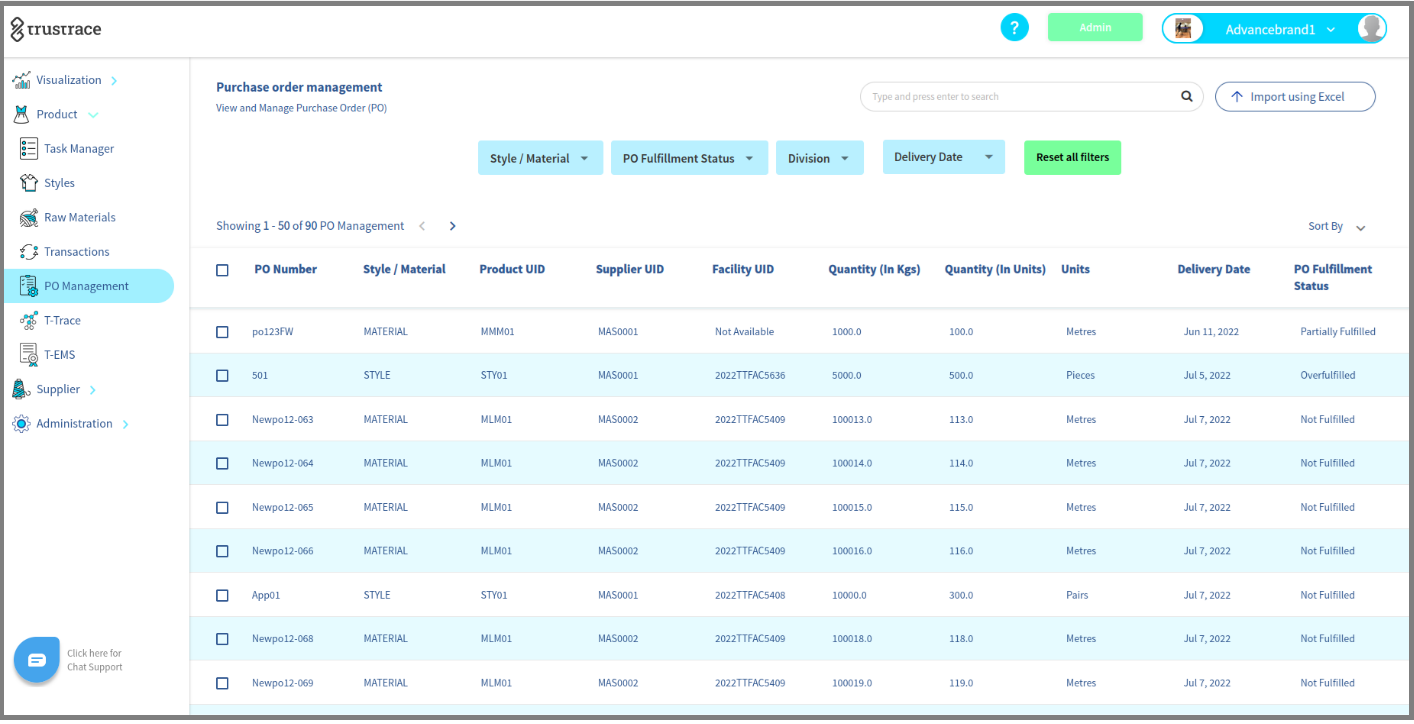Viewport: 1414px width, 724px height.
Task: Click the T-Trace network icon
Action: point(29,320)
